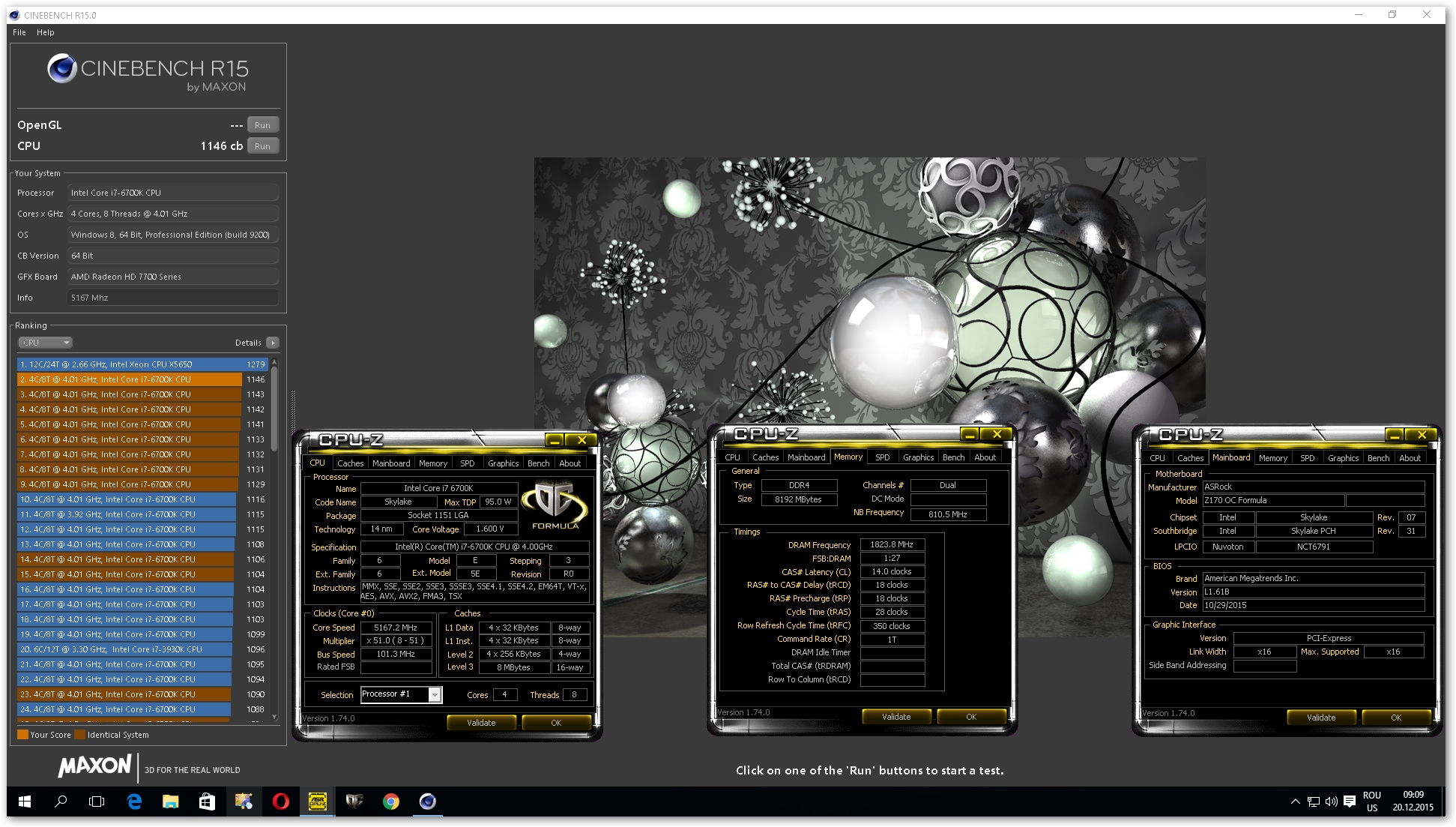Open Action Center notifications icon

click(1350, 802)
